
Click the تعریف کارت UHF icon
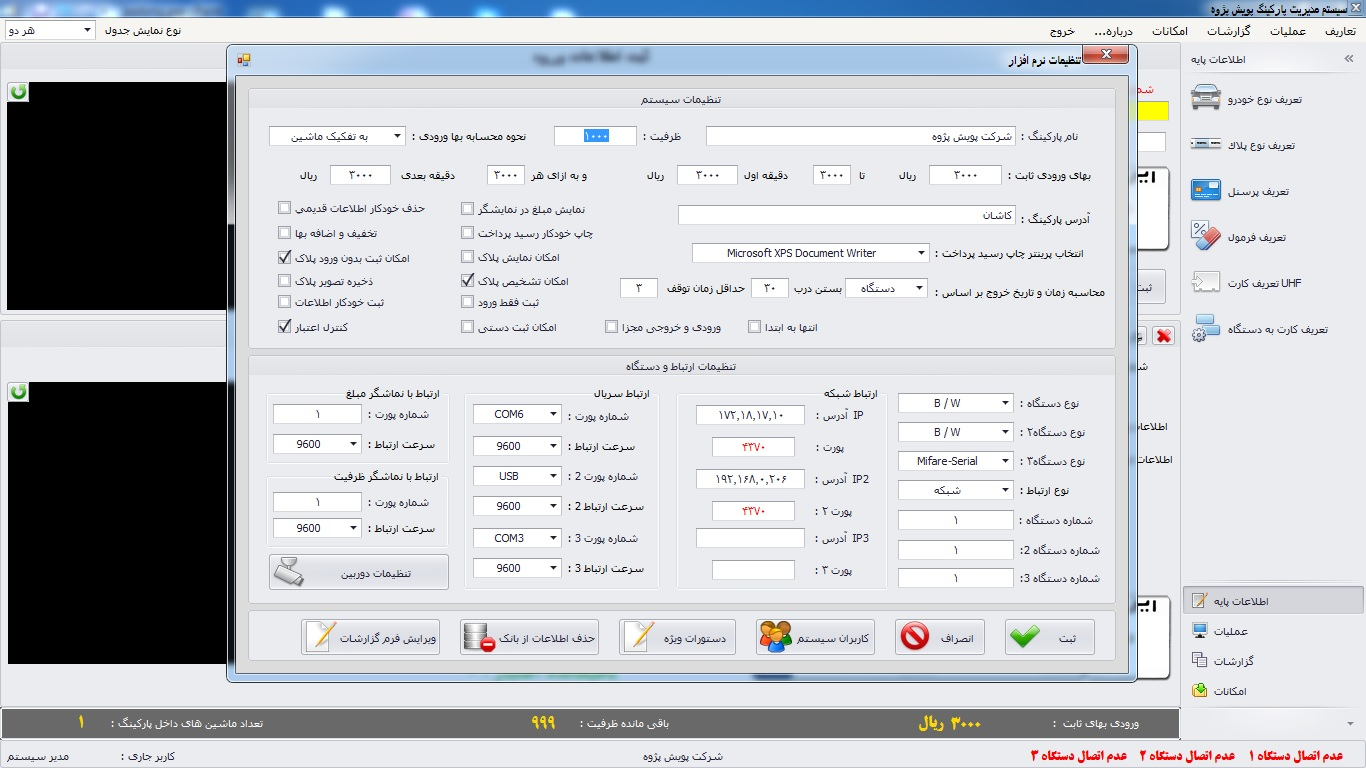coord(1207,283)
